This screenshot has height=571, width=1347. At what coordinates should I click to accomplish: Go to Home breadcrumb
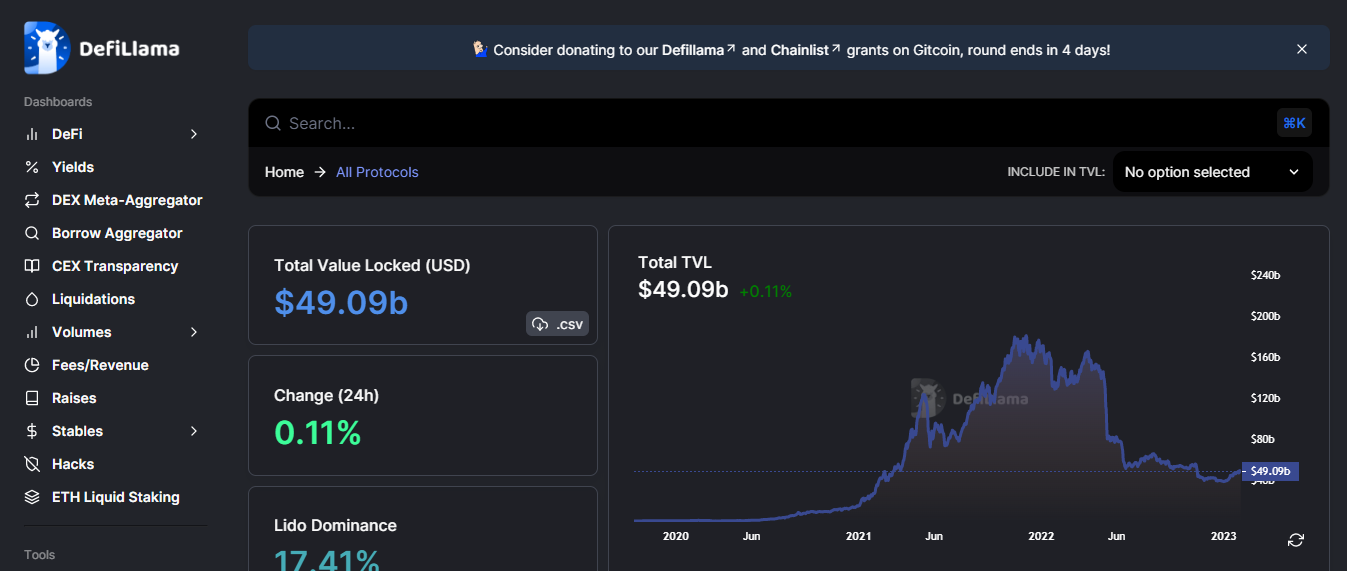[x=284, y=172]
